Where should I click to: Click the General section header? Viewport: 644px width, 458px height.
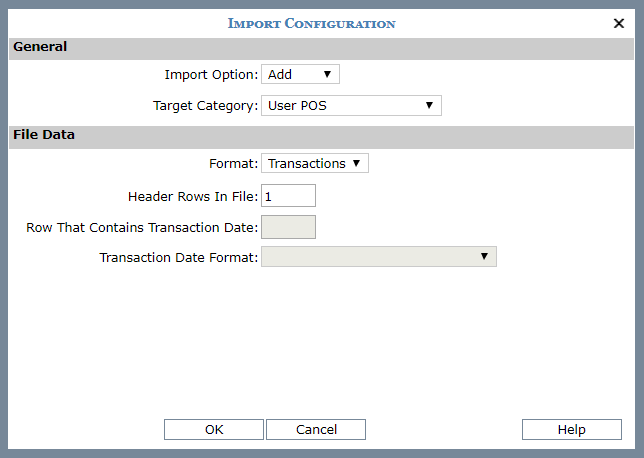(40, 47)
